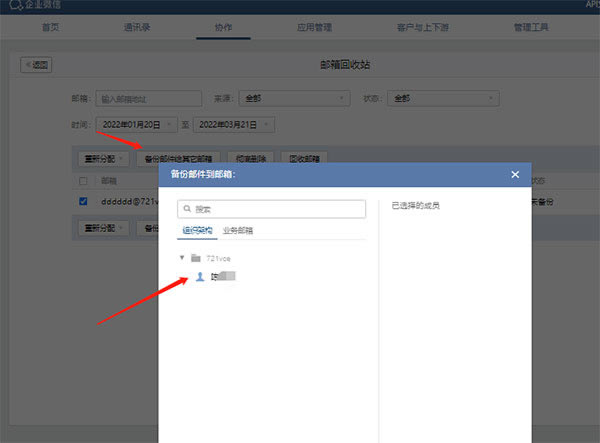600x443 pixels.
Task: Open the 客户与上下游 customers tab
Action: (422, 27)
